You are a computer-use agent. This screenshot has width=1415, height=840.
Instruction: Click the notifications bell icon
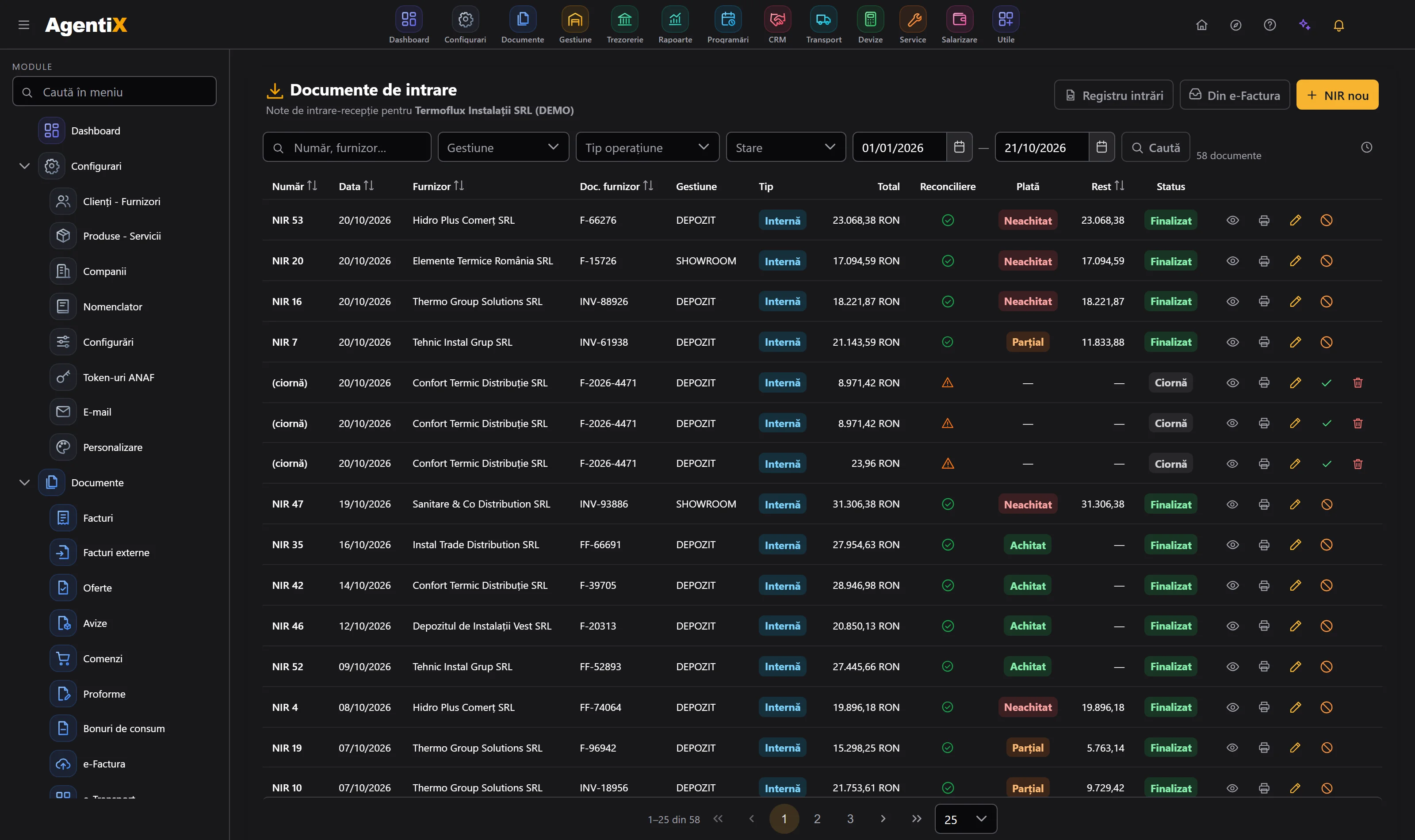(x=1339, y=25)
